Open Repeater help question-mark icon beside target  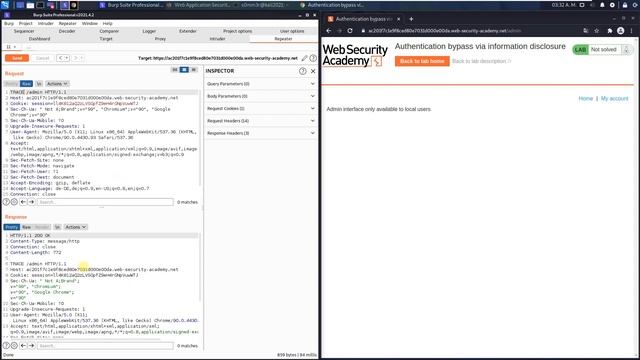pos(313,58)
